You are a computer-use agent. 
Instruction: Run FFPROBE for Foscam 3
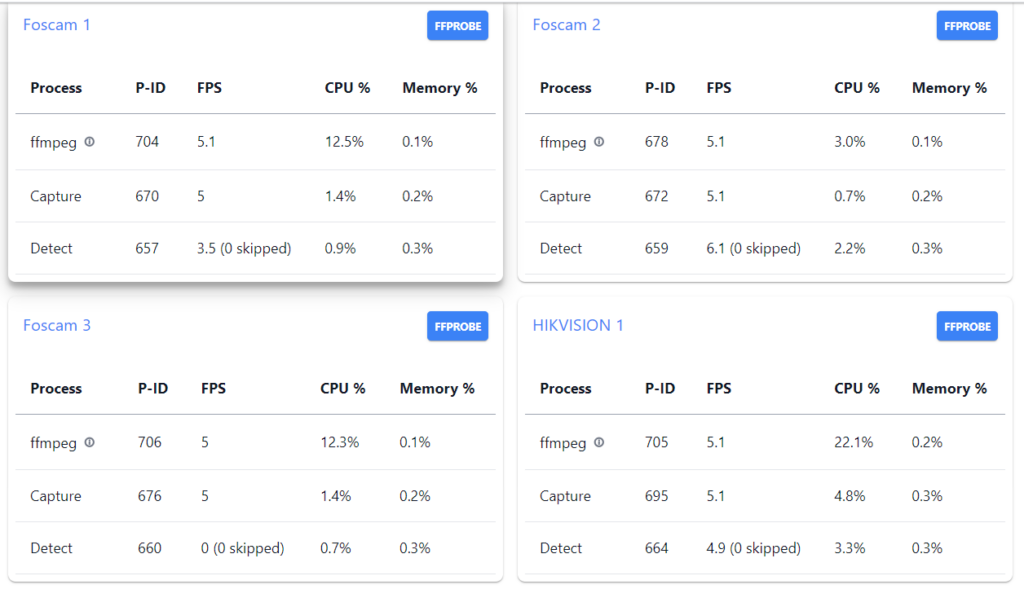457,326
